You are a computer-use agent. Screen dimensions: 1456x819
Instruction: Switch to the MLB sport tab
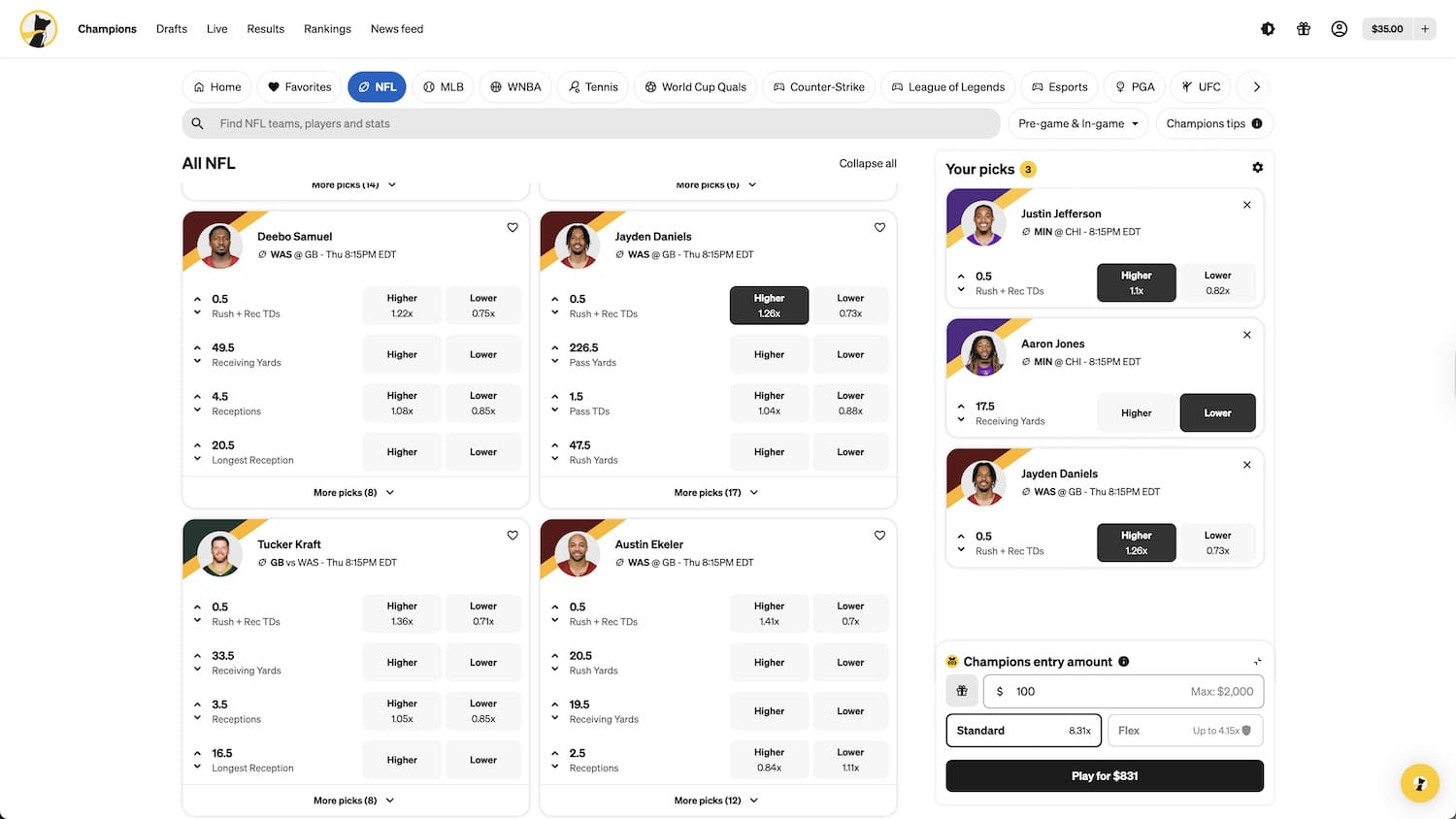(442, 87)
